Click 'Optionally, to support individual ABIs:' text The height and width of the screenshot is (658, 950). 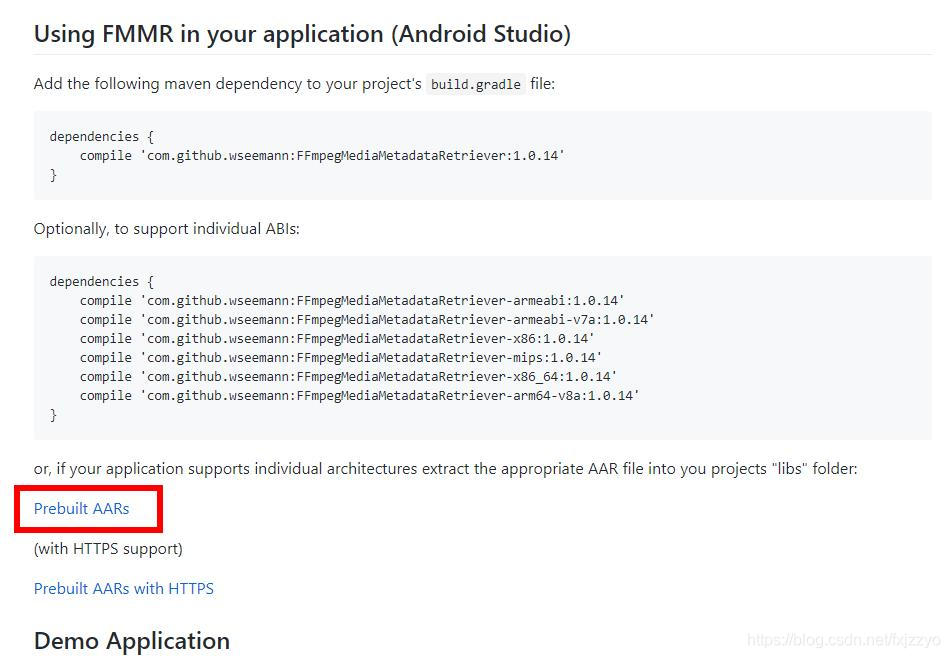(167, 229)
